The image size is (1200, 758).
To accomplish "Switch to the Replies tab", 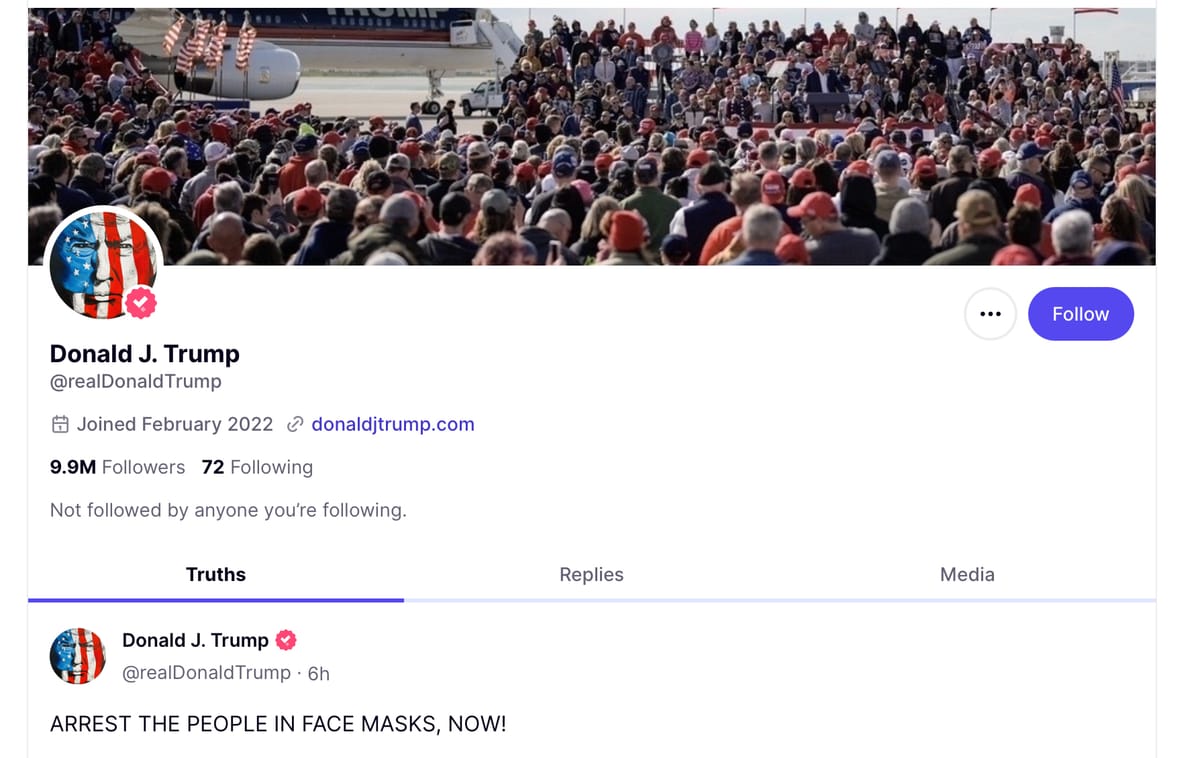I will [x=591, y=574].
